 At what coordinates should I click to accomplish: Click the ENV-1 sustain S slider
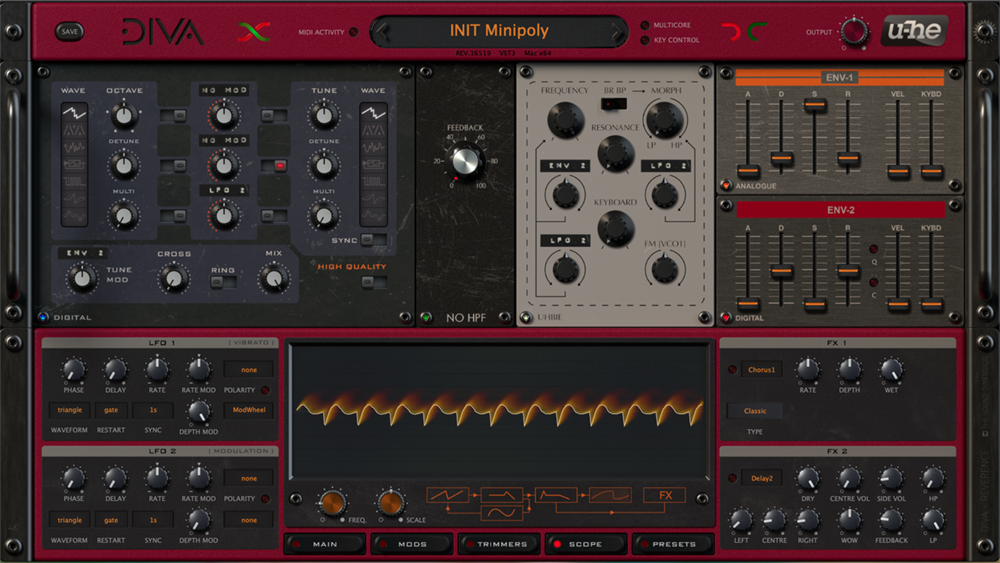(814, 105)
